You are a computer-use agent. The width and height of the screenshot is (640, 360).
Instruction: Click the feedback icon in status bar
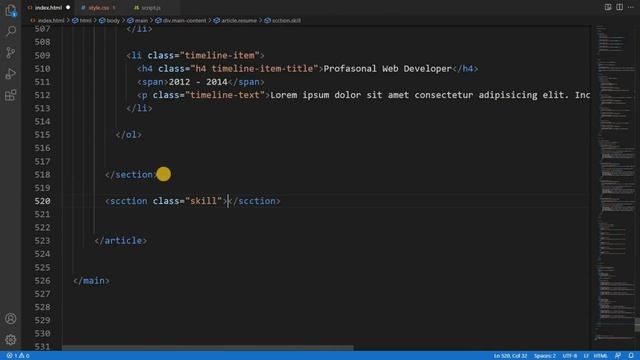[618, 356]
